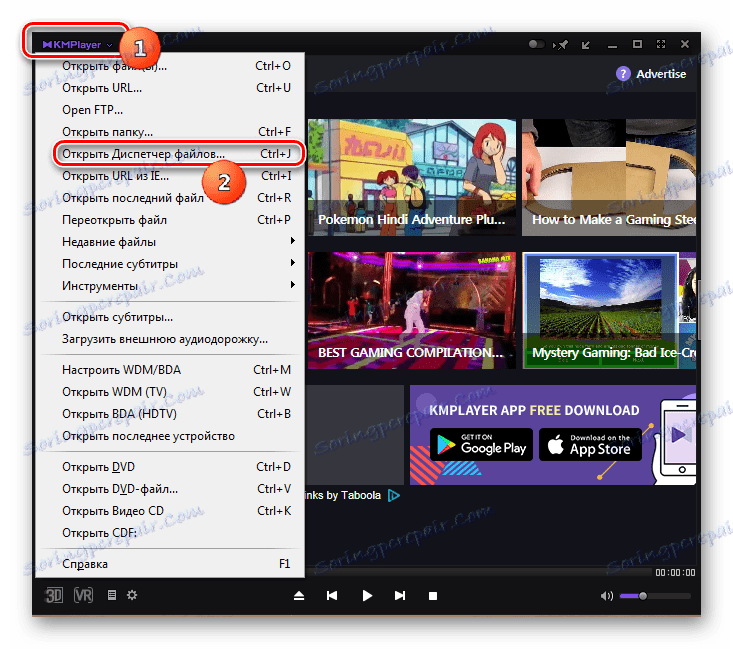
Task: Click the purple help question mark icon
Action: [x=623, y=74]
